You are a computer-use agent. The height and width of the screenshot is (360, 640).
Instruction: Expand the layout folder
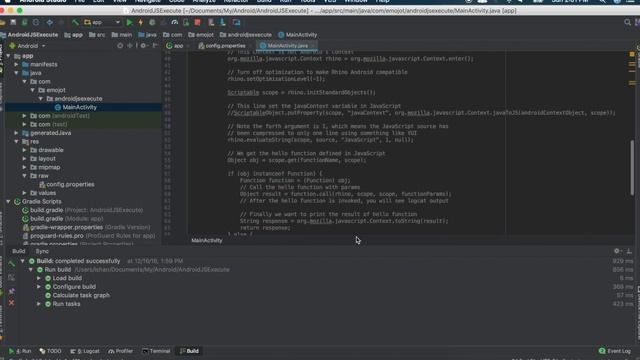pyautogui.click(x=25, y=159)
